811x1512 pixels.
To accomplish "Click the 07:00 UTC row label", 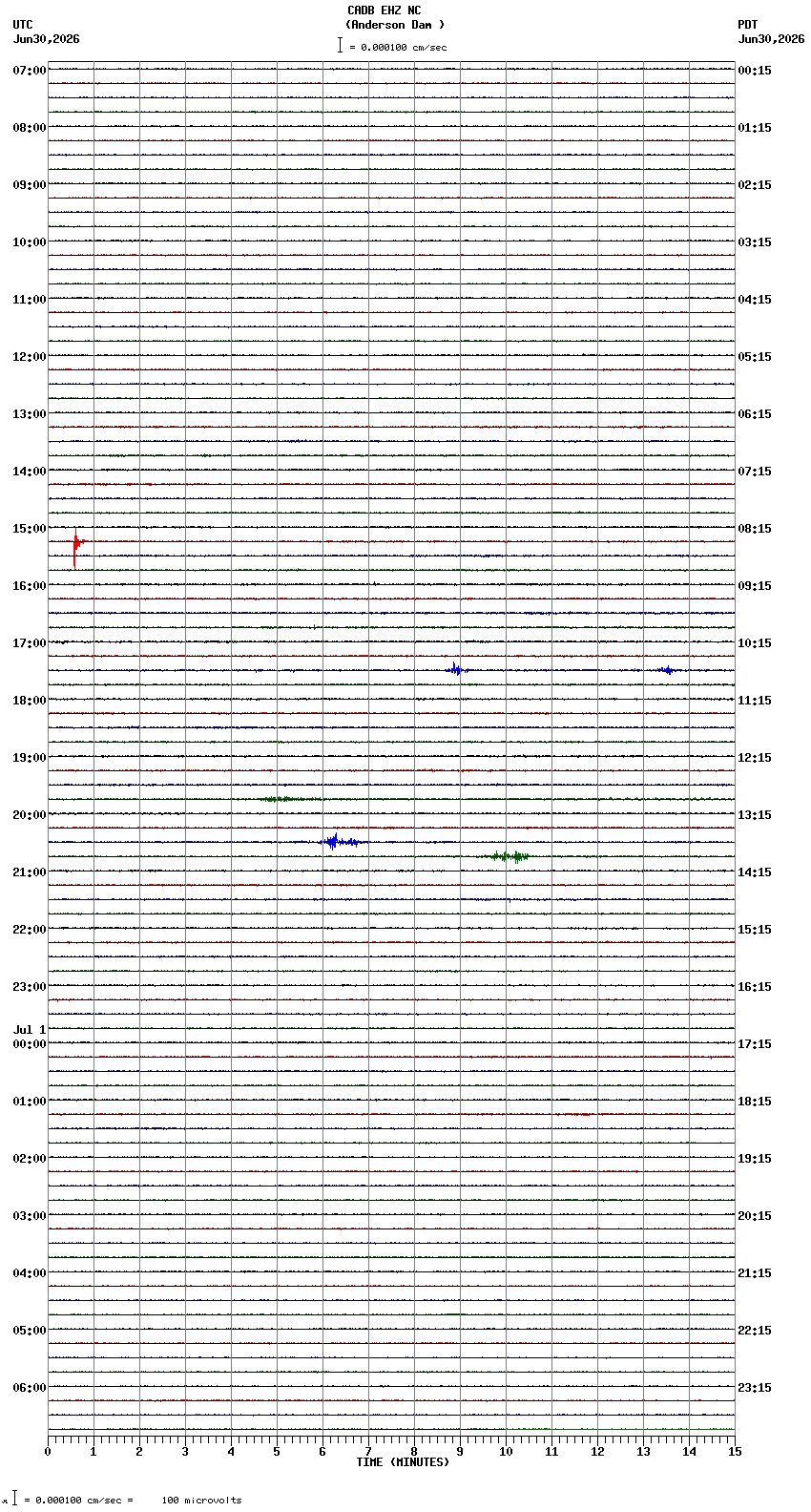I will click(30, 71).
